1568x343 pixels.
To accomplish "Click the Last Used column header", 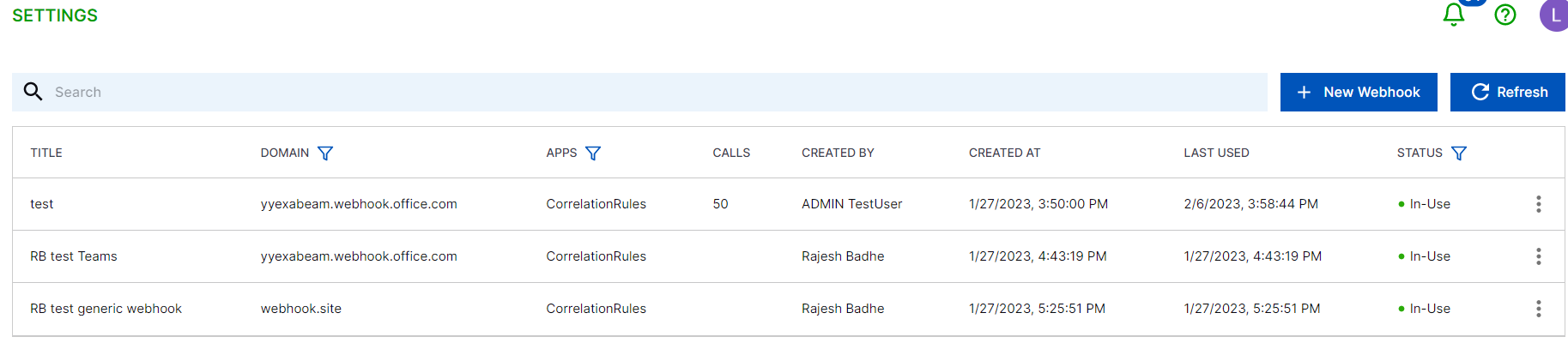I will tap(1216, 153).
